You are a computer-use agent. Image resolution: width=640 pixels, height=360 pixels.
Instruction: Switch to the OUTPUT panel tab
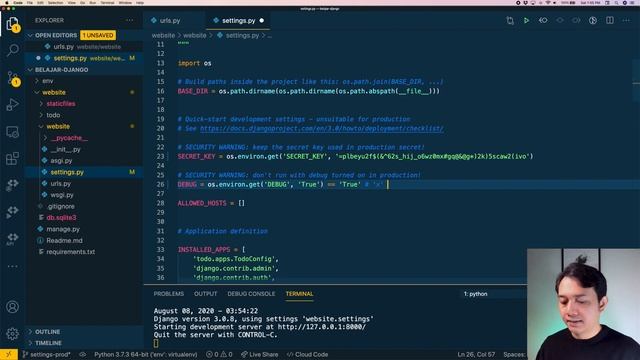(205, 294)
